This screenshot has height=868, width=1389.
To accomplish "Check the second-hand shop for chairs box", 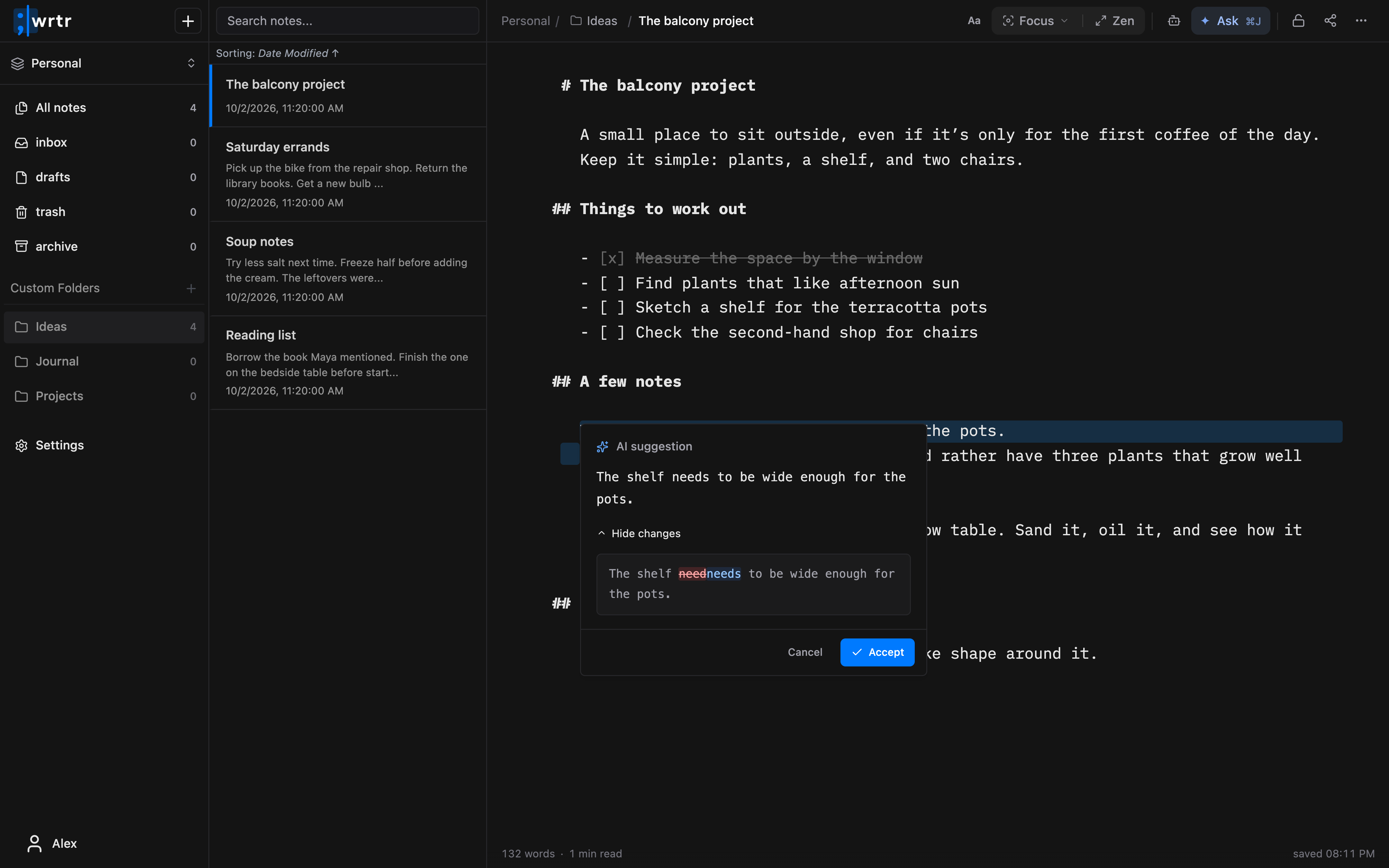I will click(612, 332).
